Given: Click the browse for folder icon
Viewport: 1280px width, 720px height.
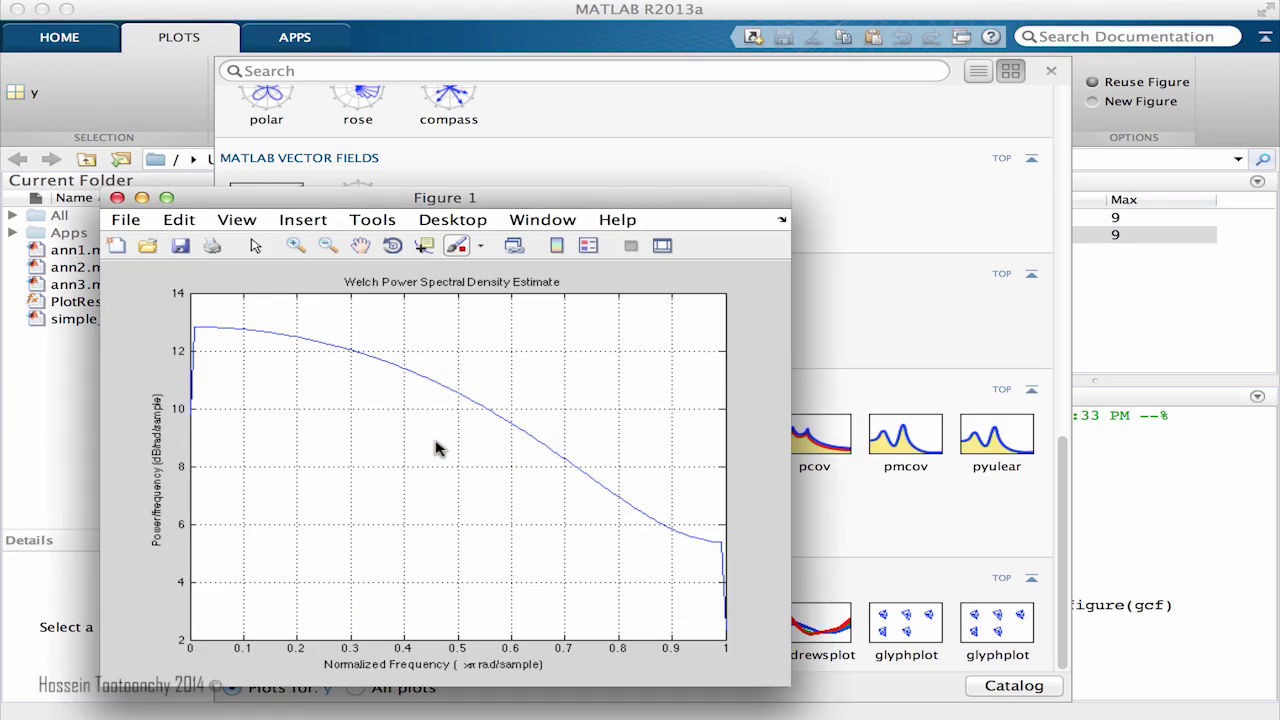Looking at the screenshot, I should 121,159.
